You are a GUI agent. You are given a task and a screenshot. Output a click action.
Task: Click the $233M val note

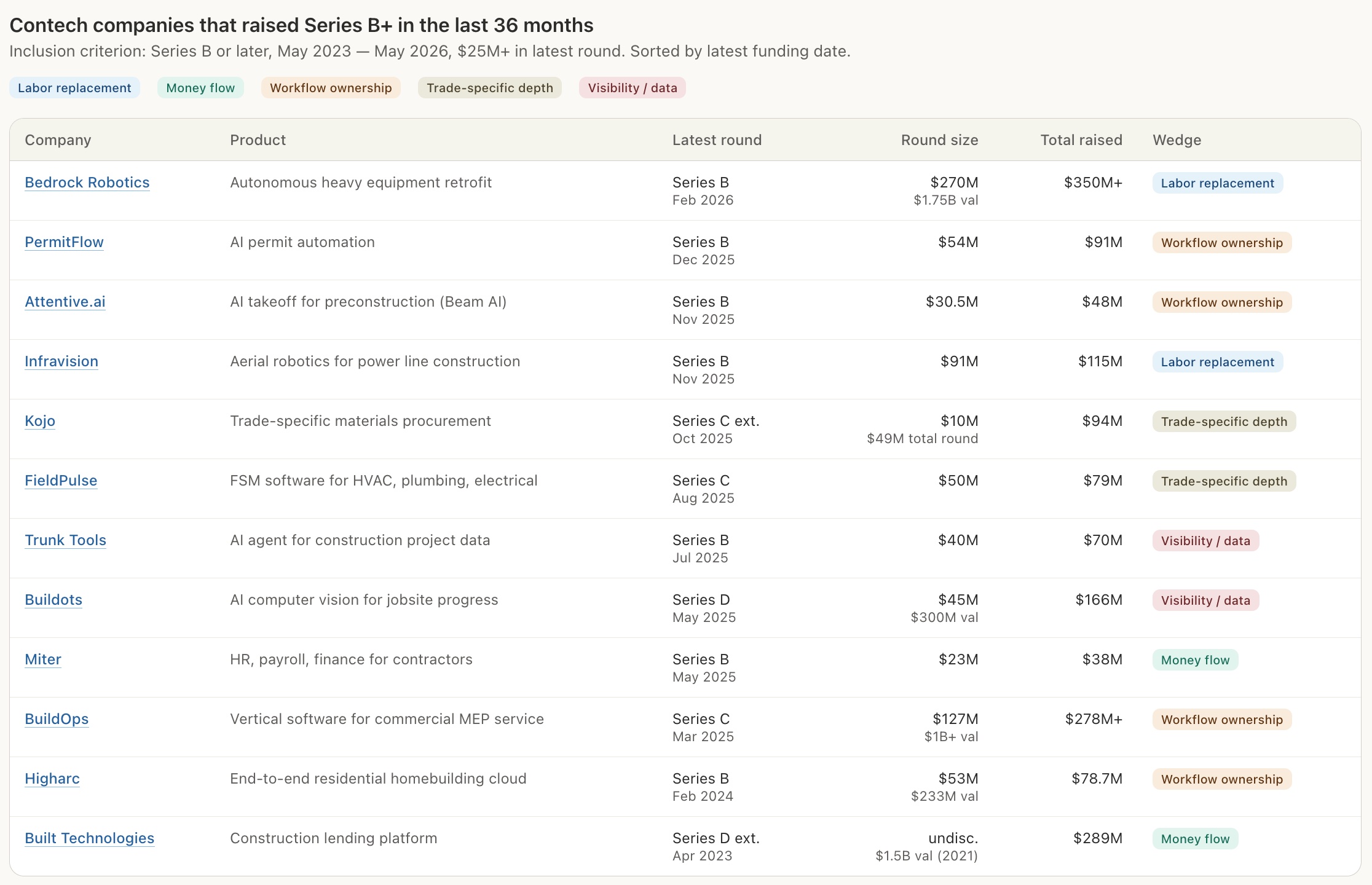click(x=944, y=796)
